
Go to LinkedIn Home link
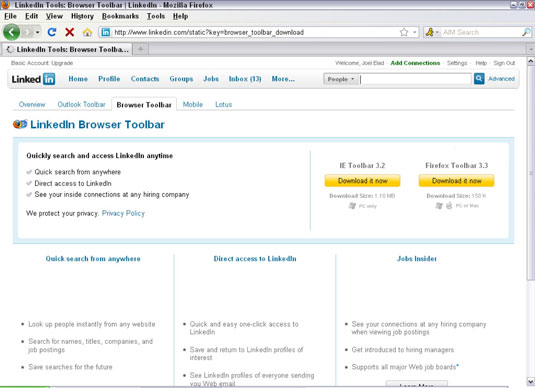[x=78, y=79]
